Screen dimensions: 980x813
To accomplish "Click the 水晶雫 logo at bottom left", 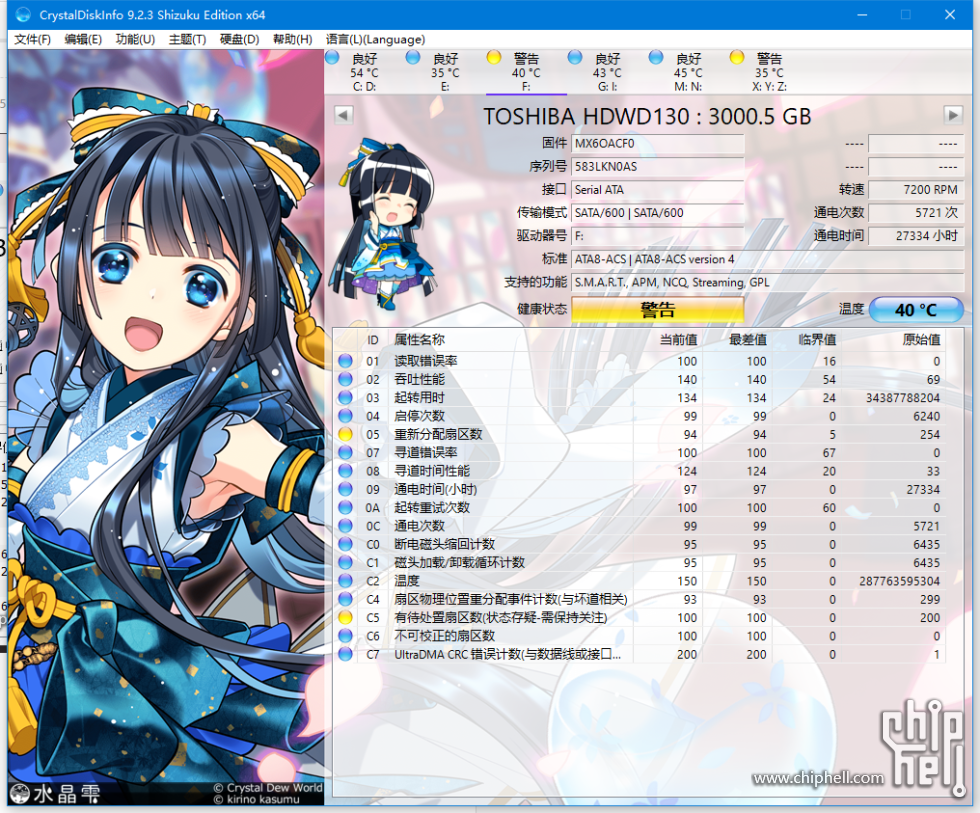I will point(55,794).
